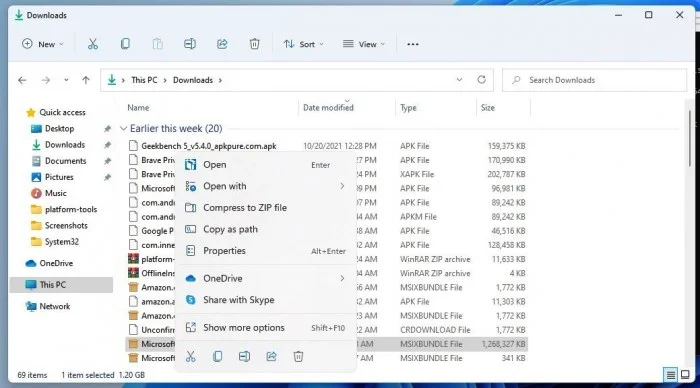Click the Delete trash icon in the top toolbar
The height and width of the screenshot is (388, 700).
tap(254, 44)
